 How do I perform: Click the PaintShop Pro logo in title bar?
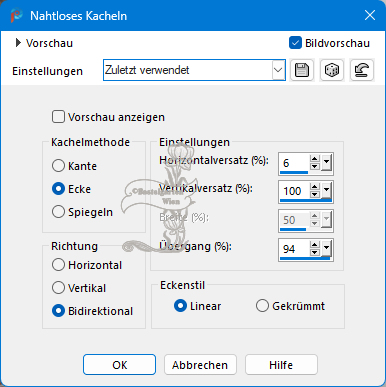click(x=16, y=16)
